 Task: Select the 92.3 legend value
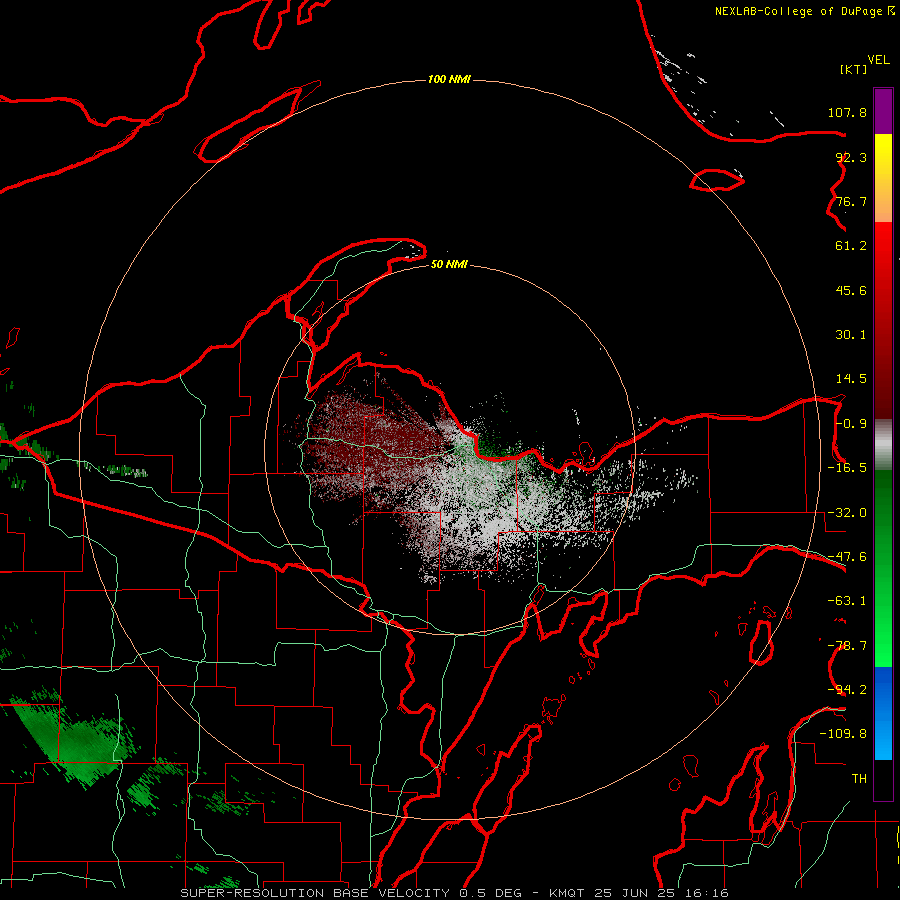pyautogui.click(x=851, y=157)
